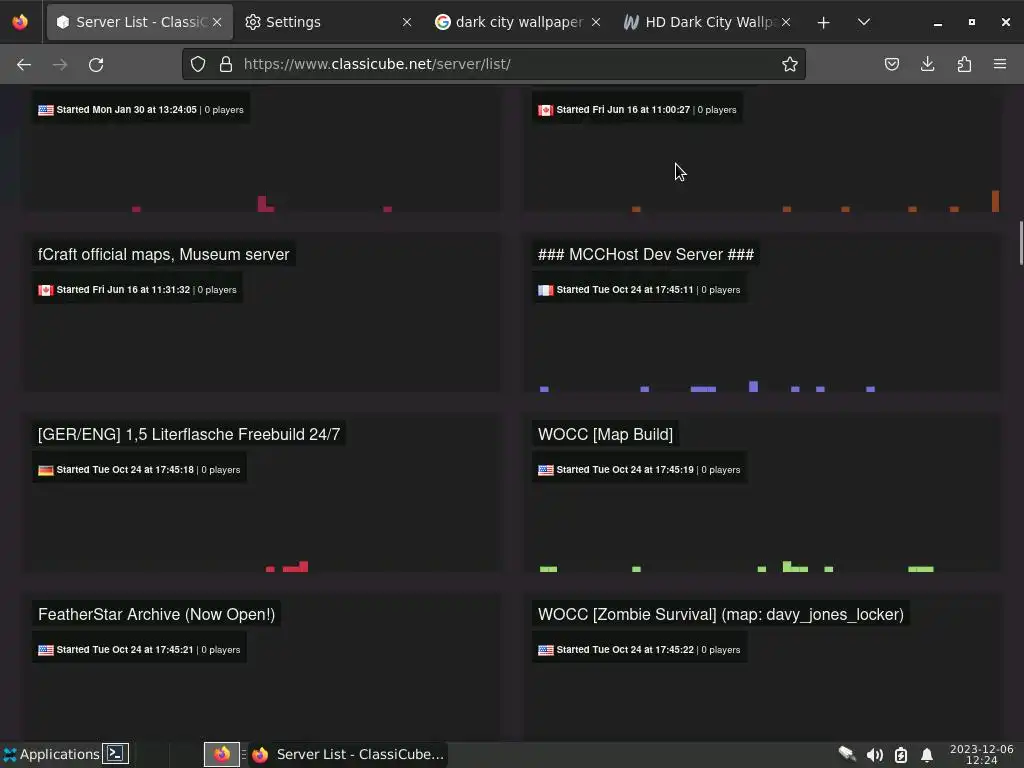
Task: Open [GER/ENG] 1,5 Literflasche Freebuild server
Action: click(189, 434)
